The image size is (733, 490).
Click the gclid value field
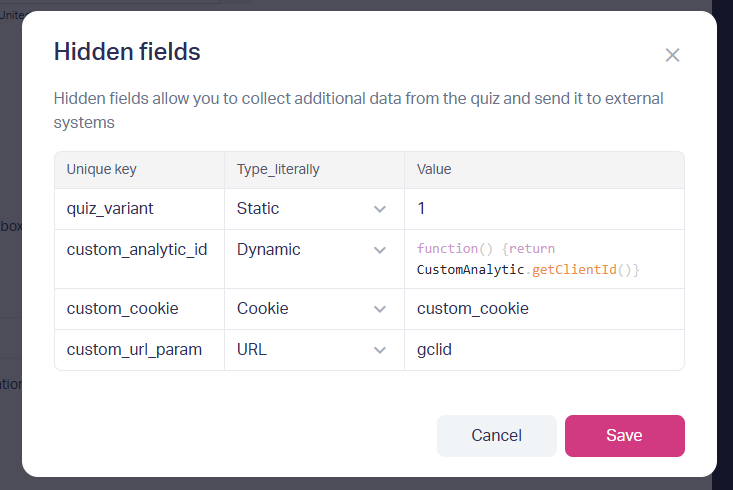(543, 350)
